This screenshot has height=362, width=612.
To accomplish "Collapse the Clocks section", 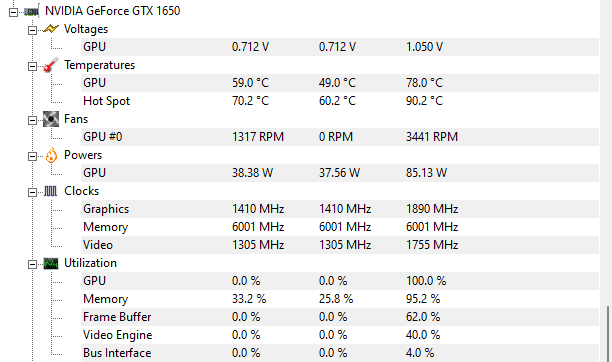I will [32, 193].
